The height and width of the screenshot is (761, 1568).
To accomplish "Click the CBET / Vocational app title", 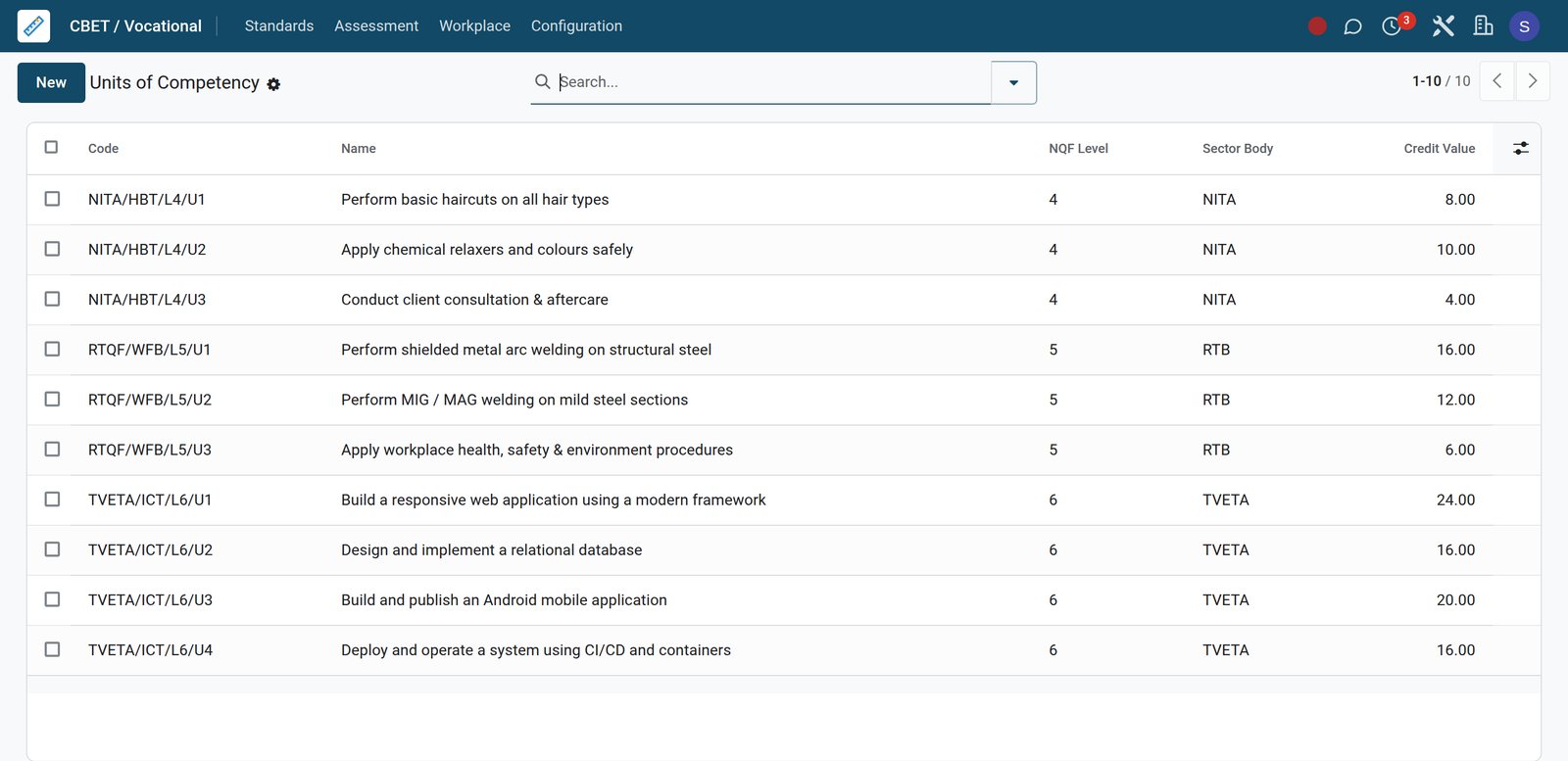I will 135,26.
